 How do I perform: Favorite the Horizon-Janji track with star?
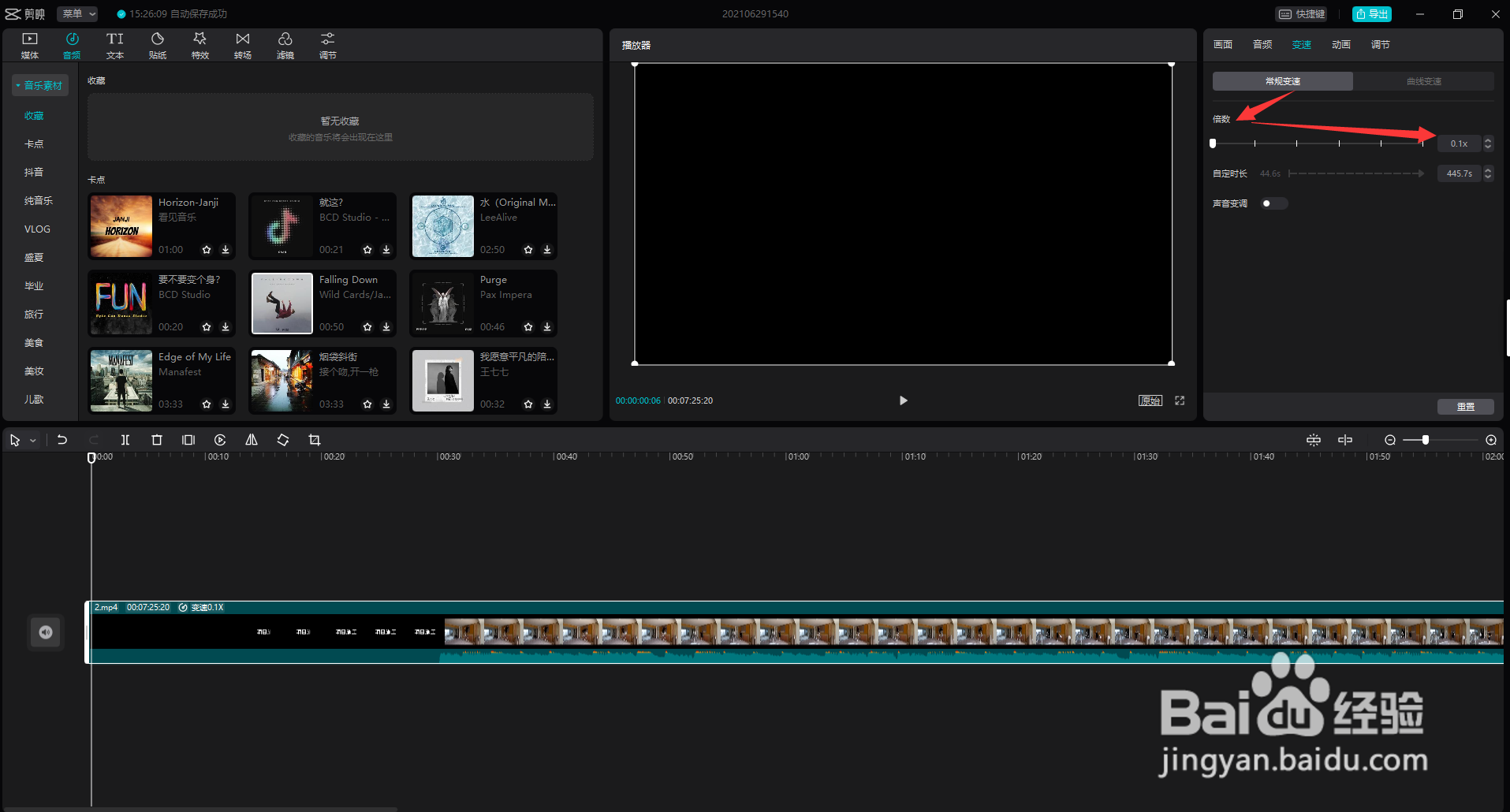click(207, 250)
